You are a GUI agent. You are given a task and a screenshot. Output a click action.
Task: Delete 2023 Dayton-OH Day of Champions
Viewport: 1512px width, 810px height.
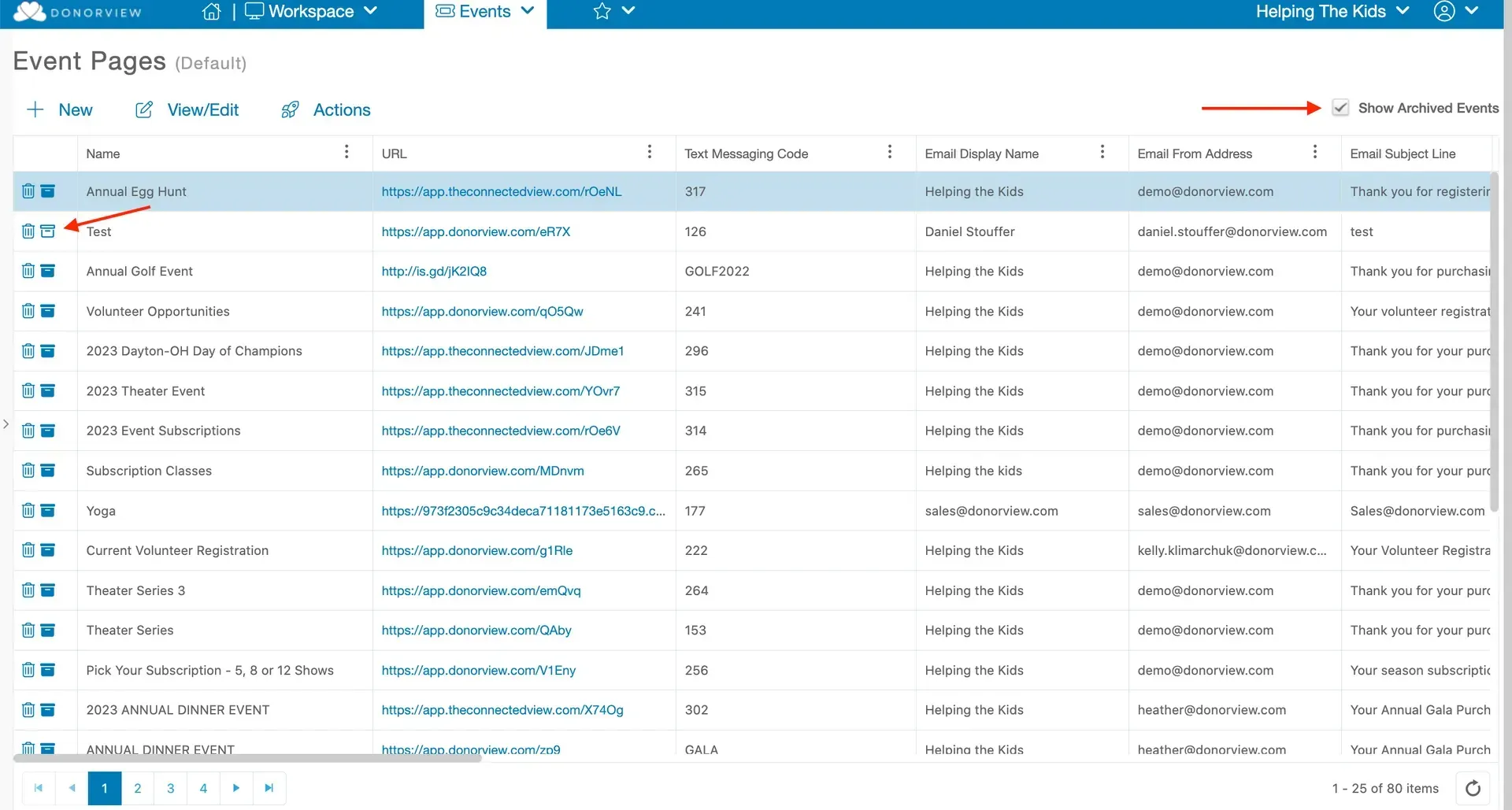tap(28, 351)
